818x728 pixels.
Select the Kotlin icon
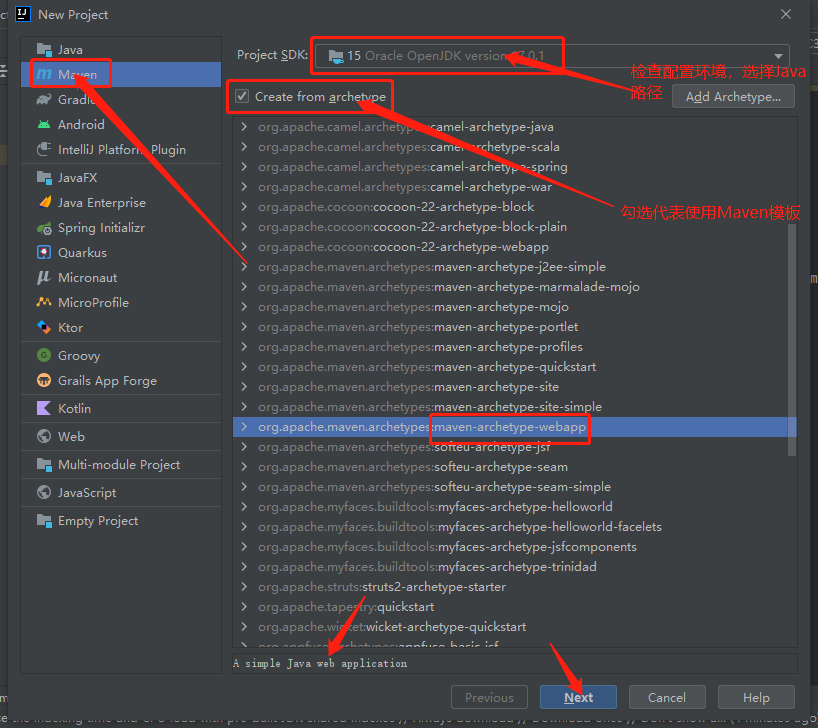pyautogui.click(x=44, y=408)
